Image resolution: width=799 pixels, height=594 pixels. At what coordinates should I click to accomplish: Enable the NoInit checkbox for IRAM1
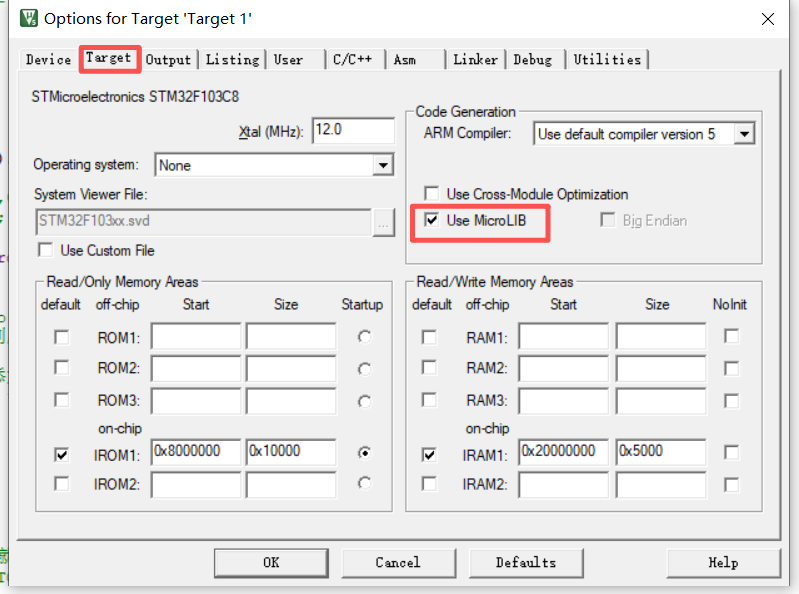pyautogui.click(x=731, y=452)
